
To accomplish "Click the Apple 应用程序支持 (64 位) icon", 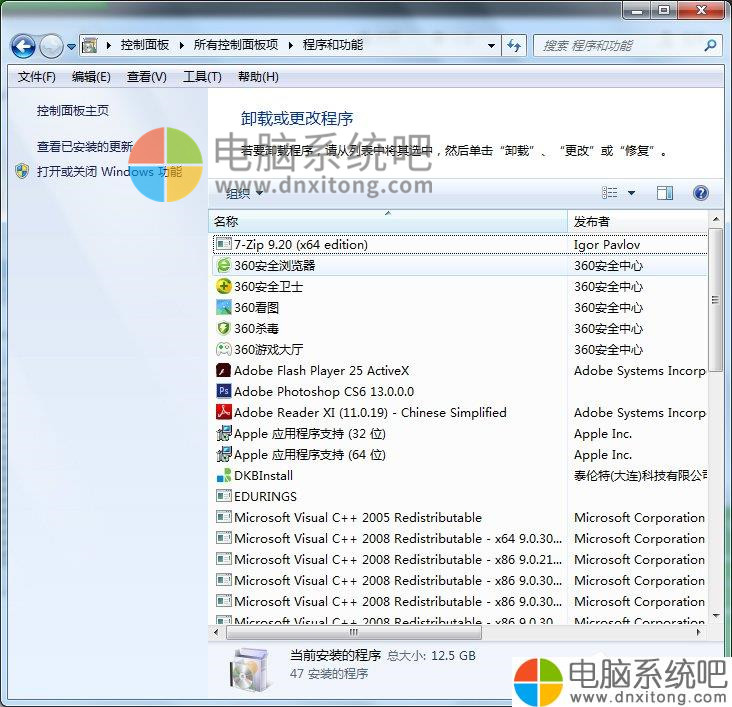I will [x=224, y=454].
